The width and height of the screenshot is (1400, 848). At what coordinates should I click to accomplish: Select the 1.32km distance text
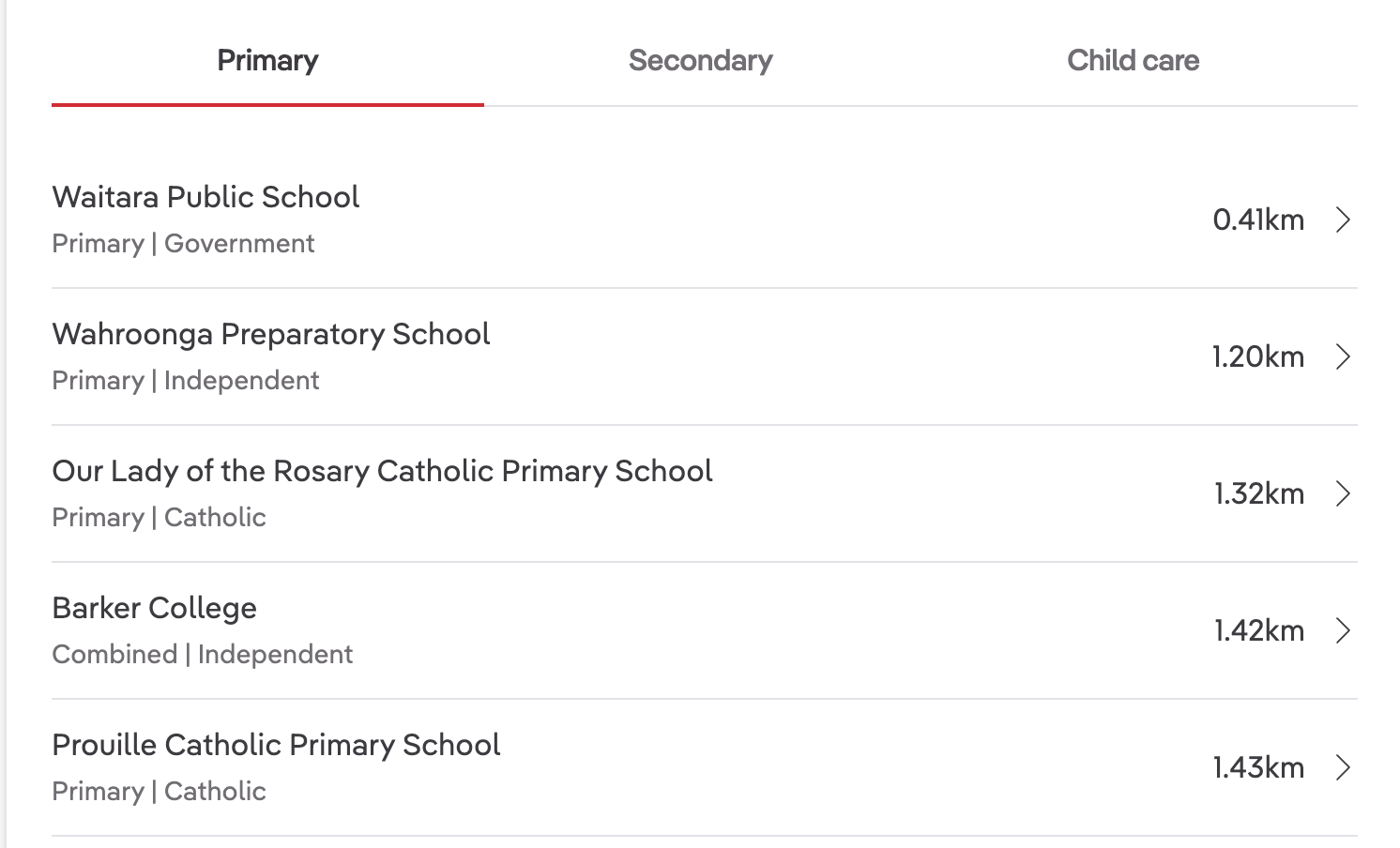click(x=1258, y=494)
